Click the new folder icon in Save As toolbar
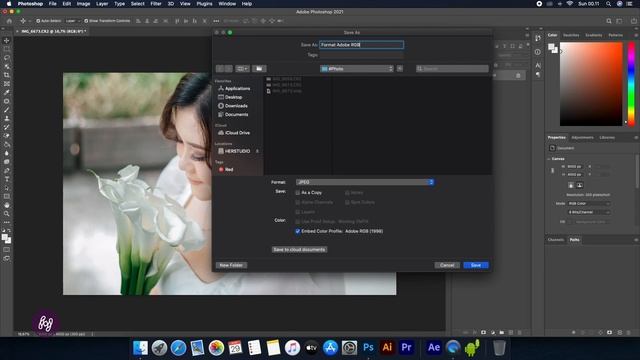This screenshot has width=640, height=360. (x=259, y=69)
